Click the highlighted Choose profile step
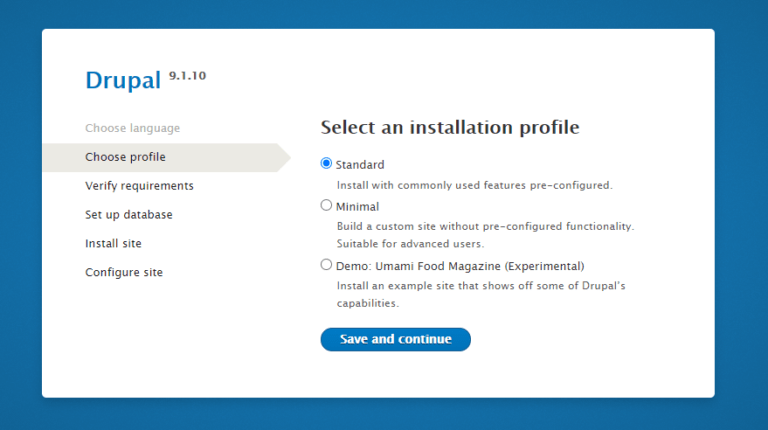 click(125, 157)
